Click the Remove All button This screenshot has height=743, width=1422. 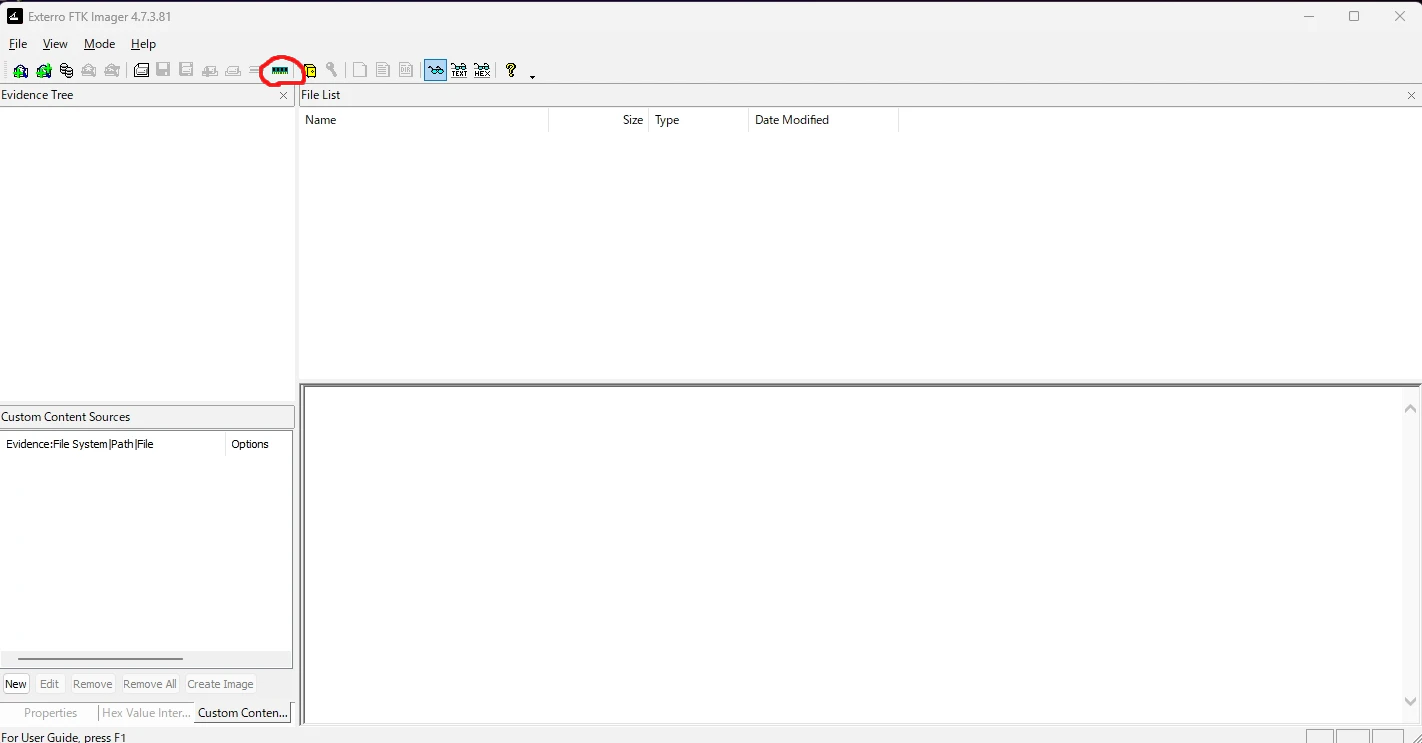(149, 684)
